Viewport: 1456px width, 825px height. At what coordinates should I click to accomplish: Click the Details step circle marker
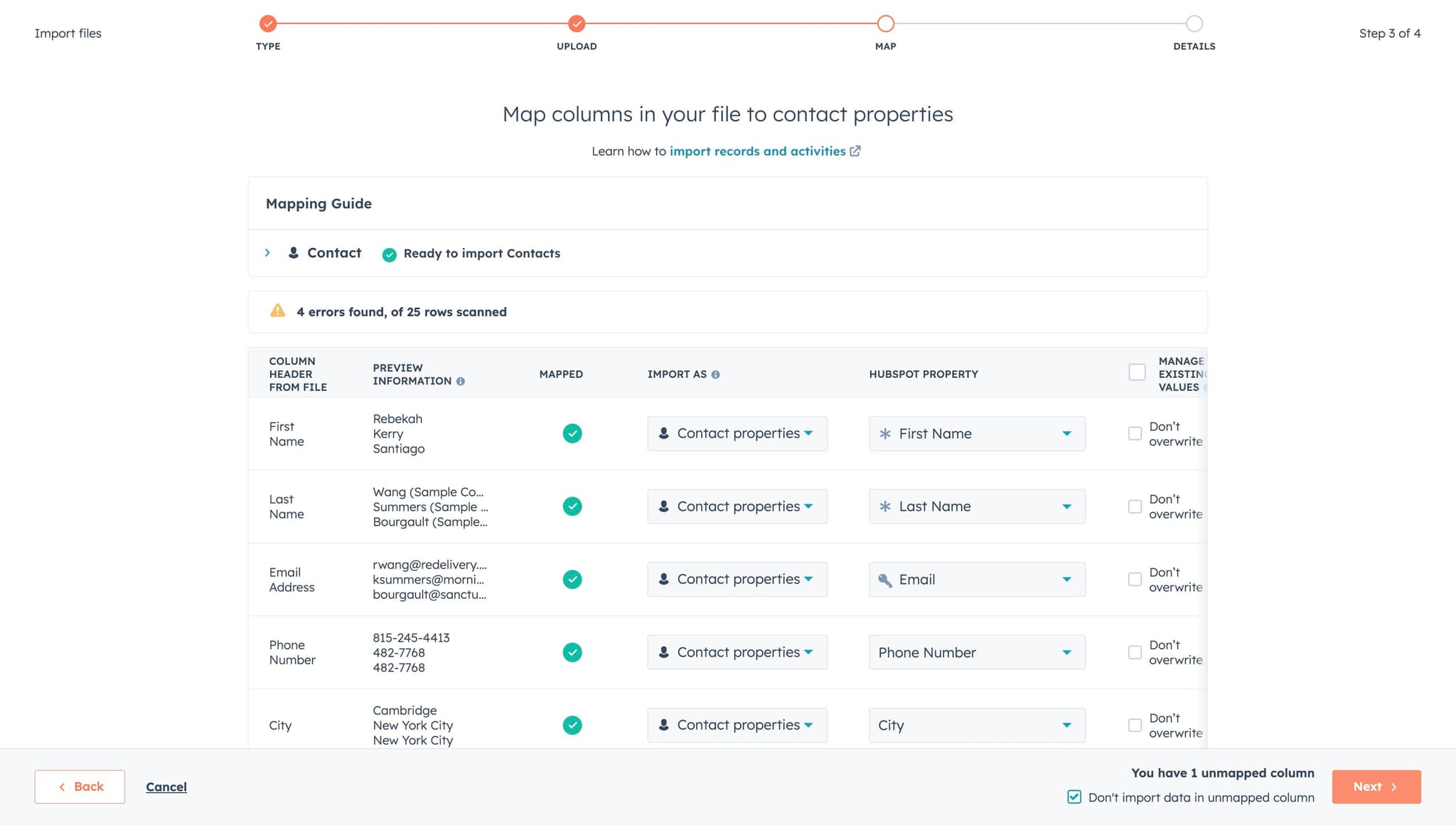tap(1194, 24)
